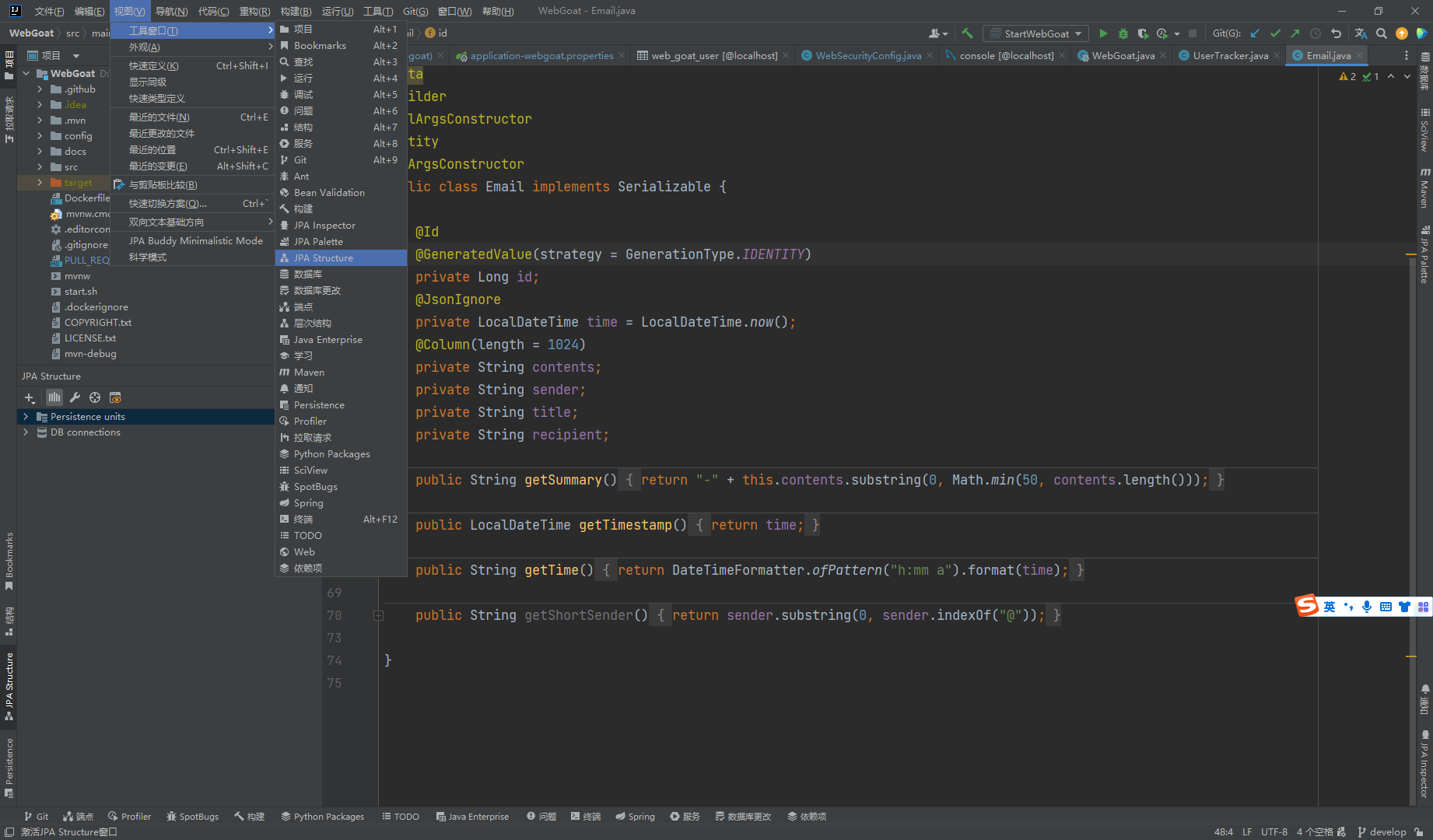
Task: Select start.sh file in project tree
Action: (x=81, y=292)
